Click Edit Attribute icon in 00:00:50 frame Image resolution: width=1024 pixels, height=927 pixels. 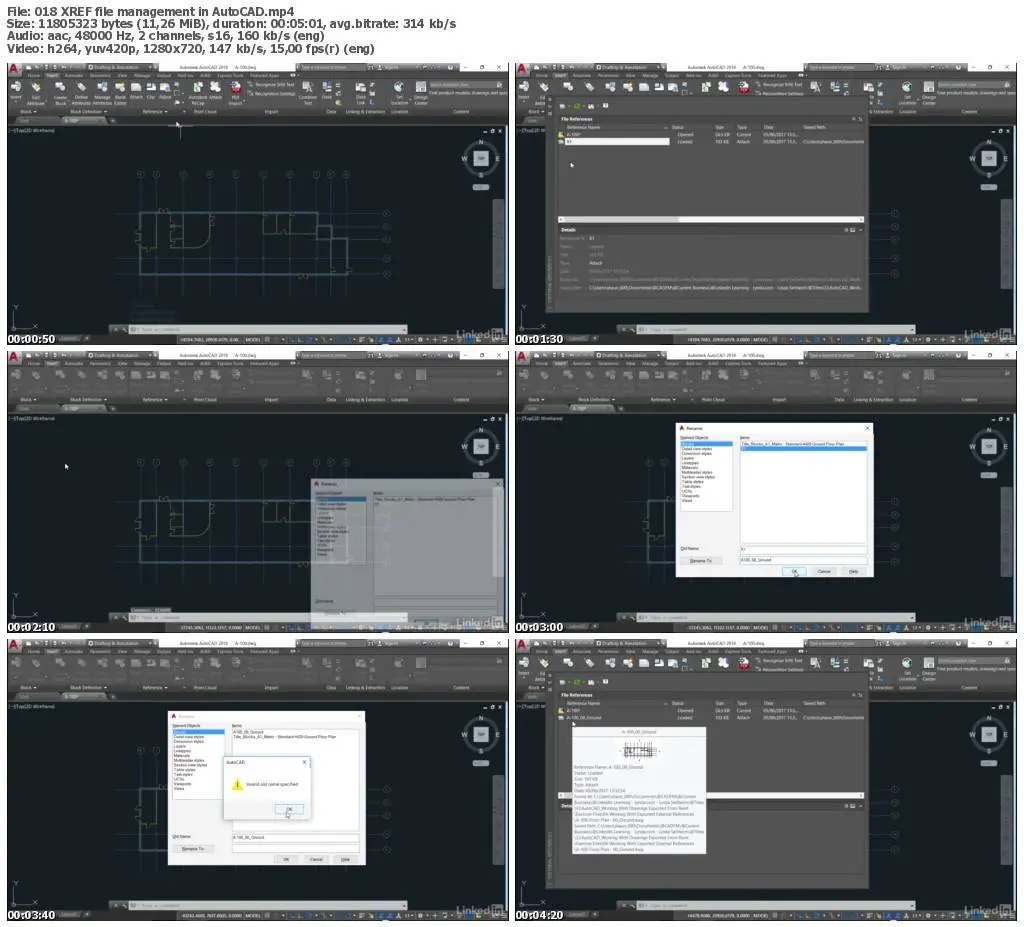[36, 88]
